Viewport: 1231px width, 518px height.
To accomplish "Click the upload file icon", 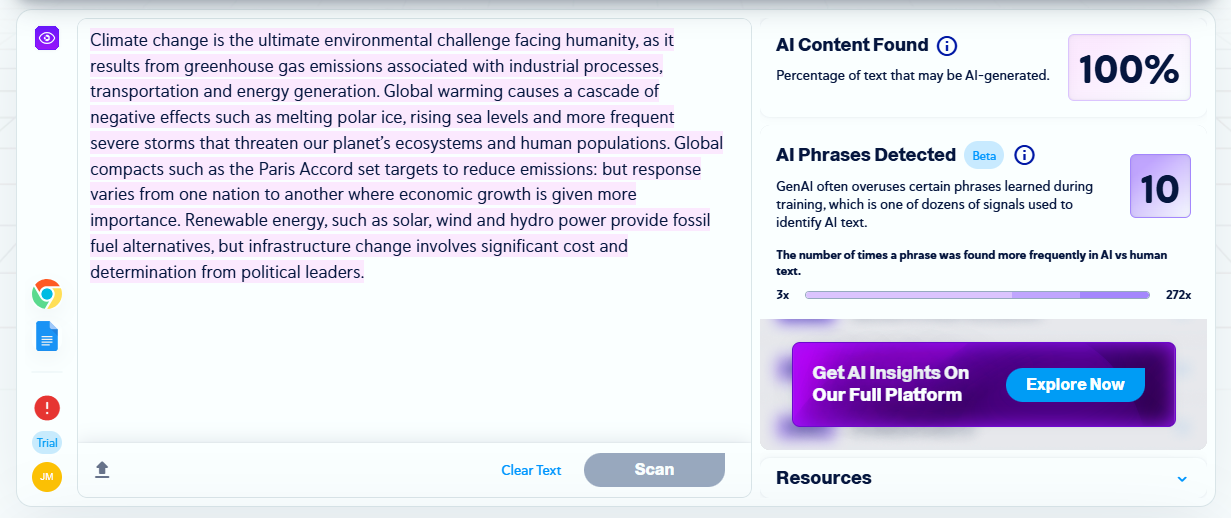I will click(102, 469).
